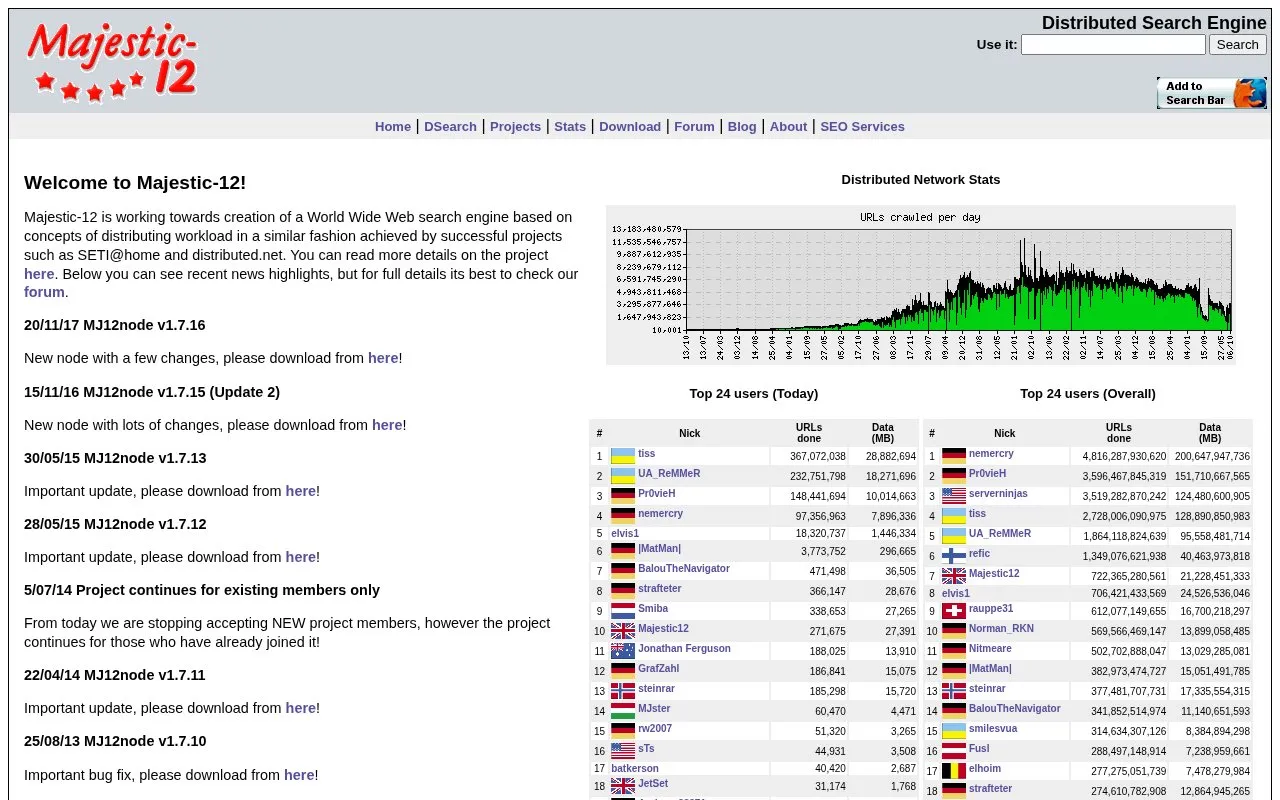
Task: Click the flag beside Fusl
Action: [x=954, y=751]
